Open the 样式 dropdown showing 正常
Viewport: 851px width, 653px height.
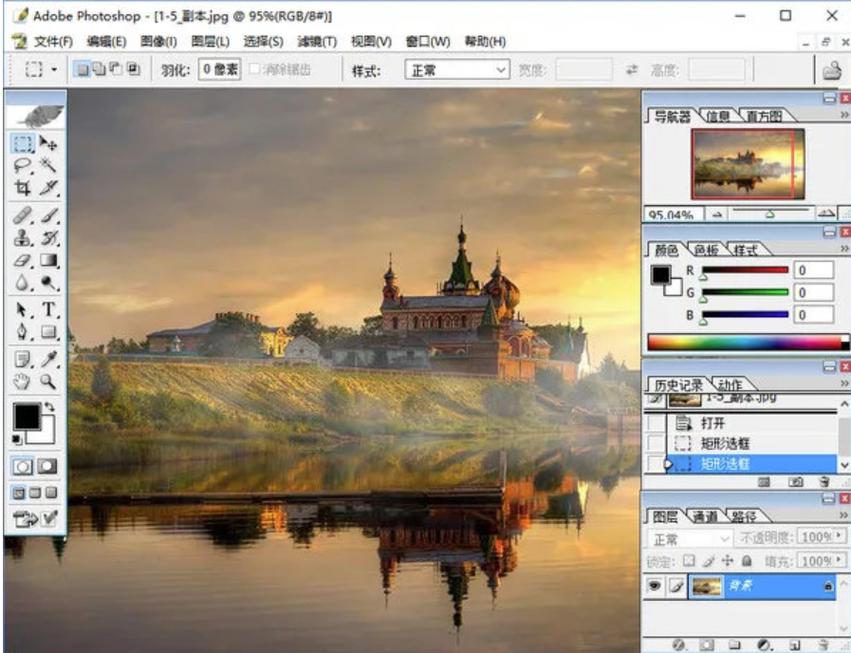(457, 70)
